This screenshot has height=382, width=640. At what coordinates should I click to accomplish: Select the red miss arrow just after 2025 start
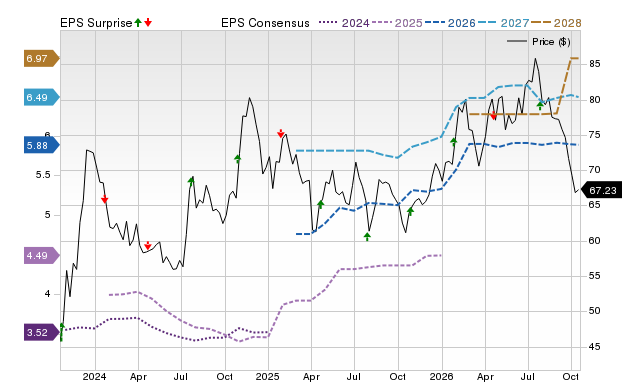tap(281, 133)
